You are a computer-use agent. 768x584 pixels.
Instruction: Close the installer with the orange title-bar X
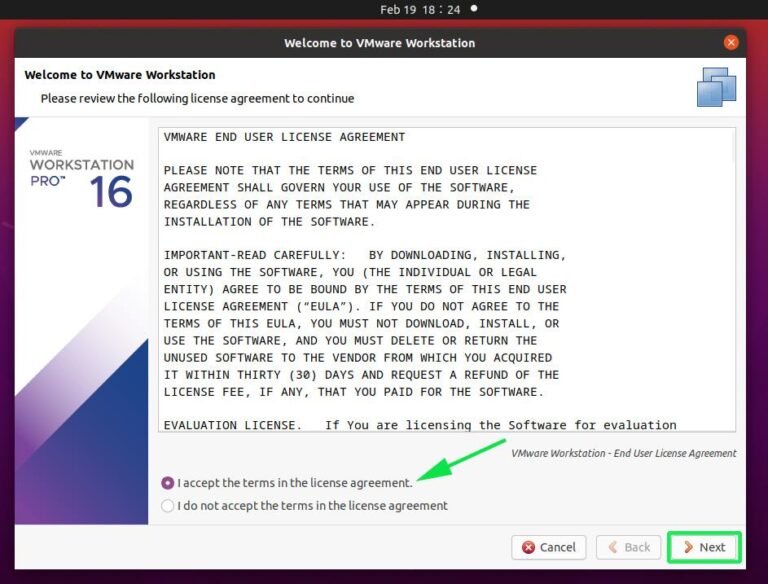[x=731, y=43]
